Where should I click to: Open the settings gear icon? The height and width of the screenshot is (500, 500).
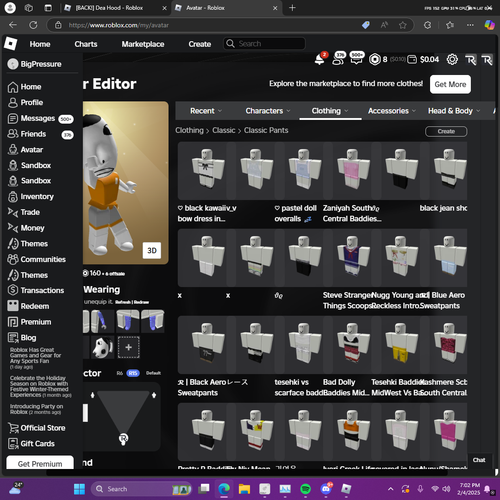[452, 59]
